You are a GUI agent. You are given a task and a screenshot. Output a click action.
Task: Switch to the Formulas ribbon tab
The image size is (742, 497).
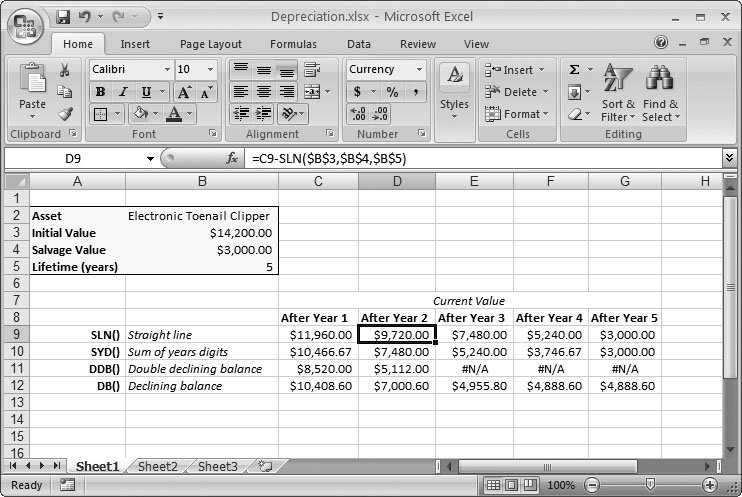point(292,44)
